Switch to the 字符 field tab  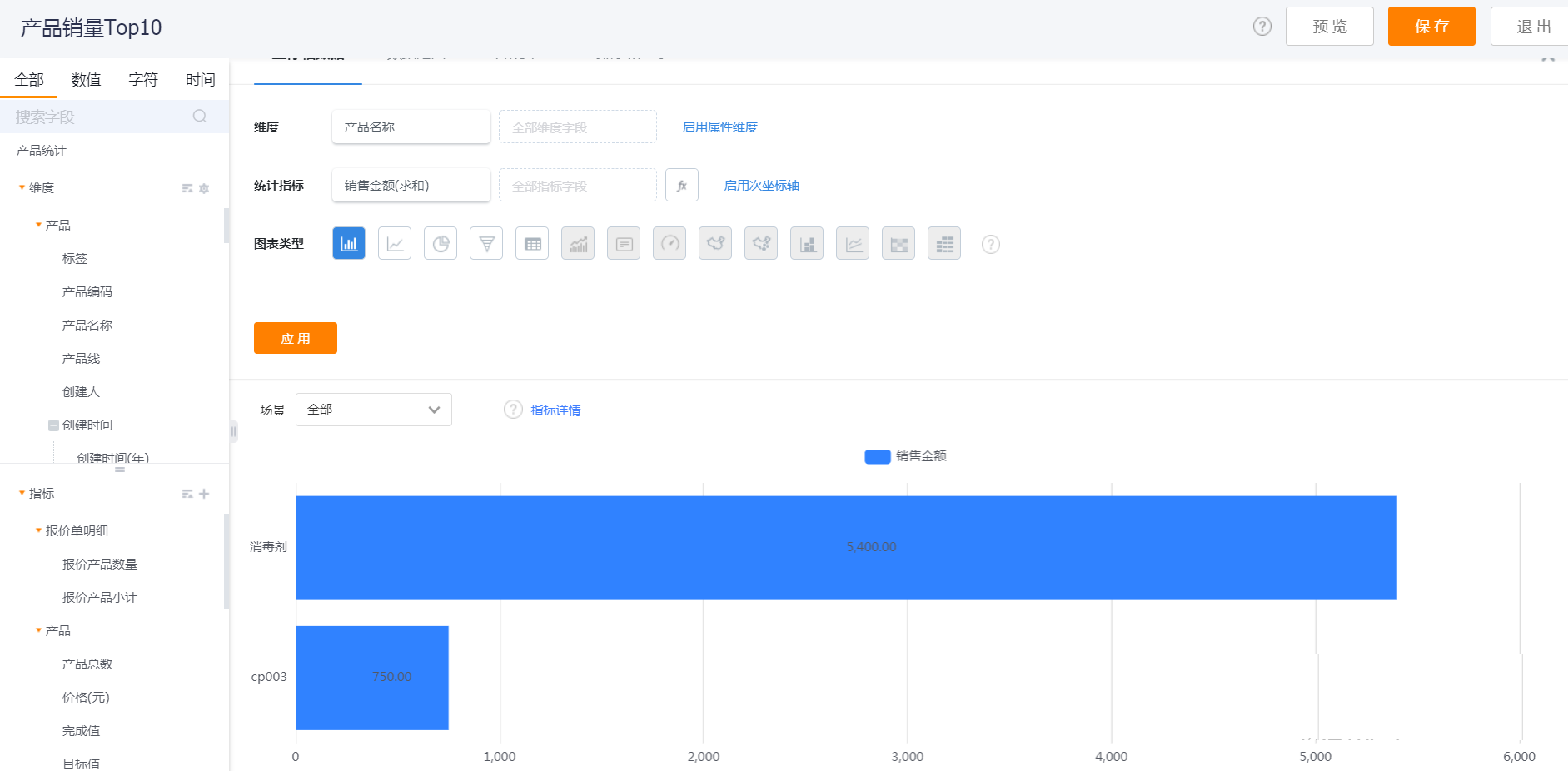(143, 80)
